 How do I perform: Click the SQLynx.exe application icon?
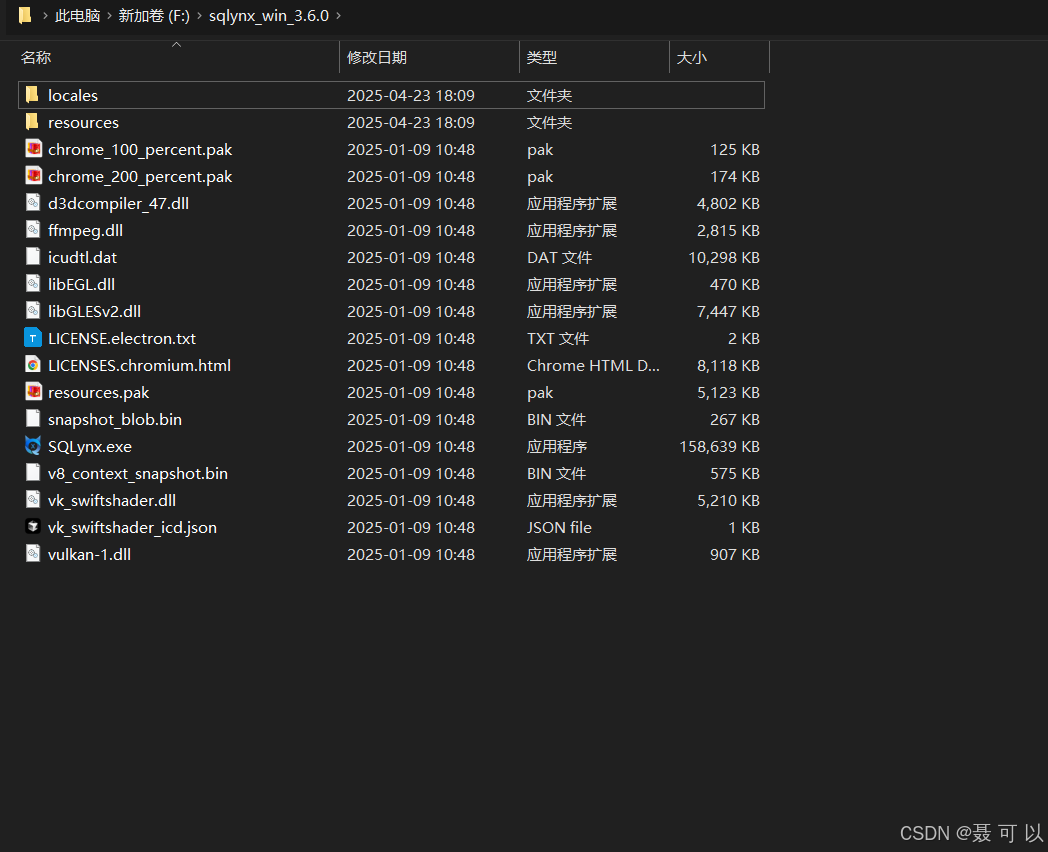(x=33, y=446)
